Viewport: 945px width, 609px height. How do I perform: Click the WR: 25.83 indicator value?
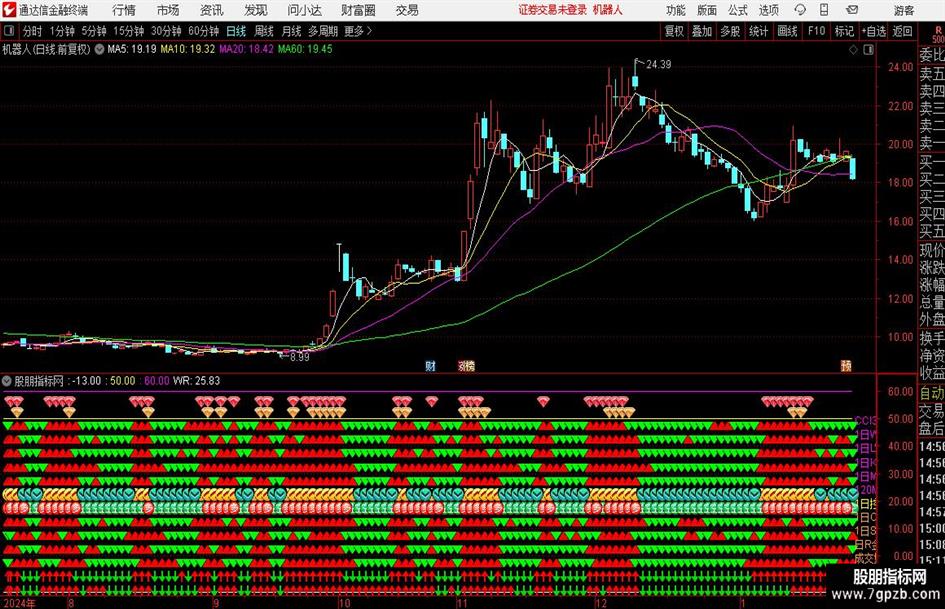click(x=196, y=381)
